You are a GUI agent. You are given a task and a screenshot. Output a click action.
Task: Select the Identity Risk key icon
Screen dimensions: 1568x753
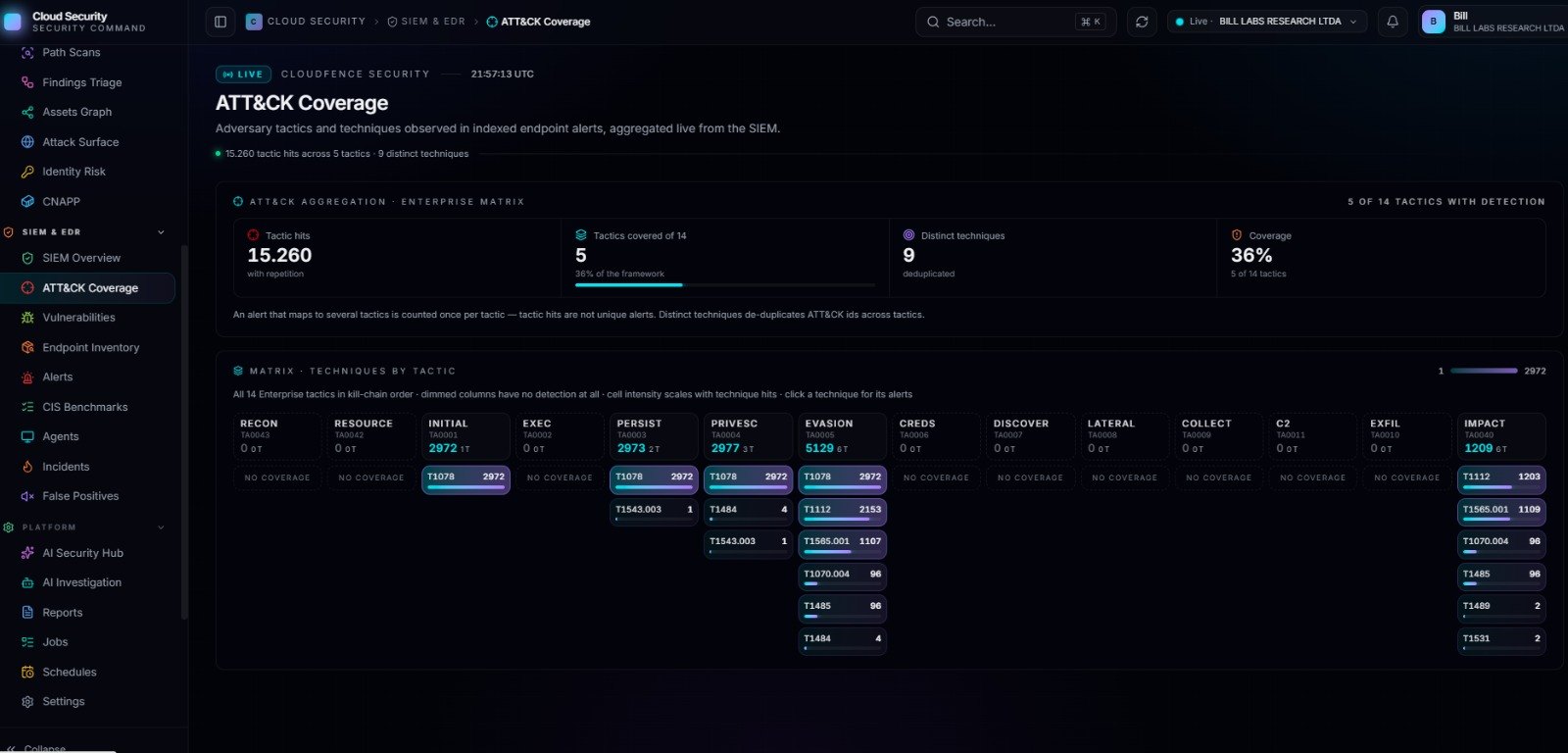click(27, 172)
